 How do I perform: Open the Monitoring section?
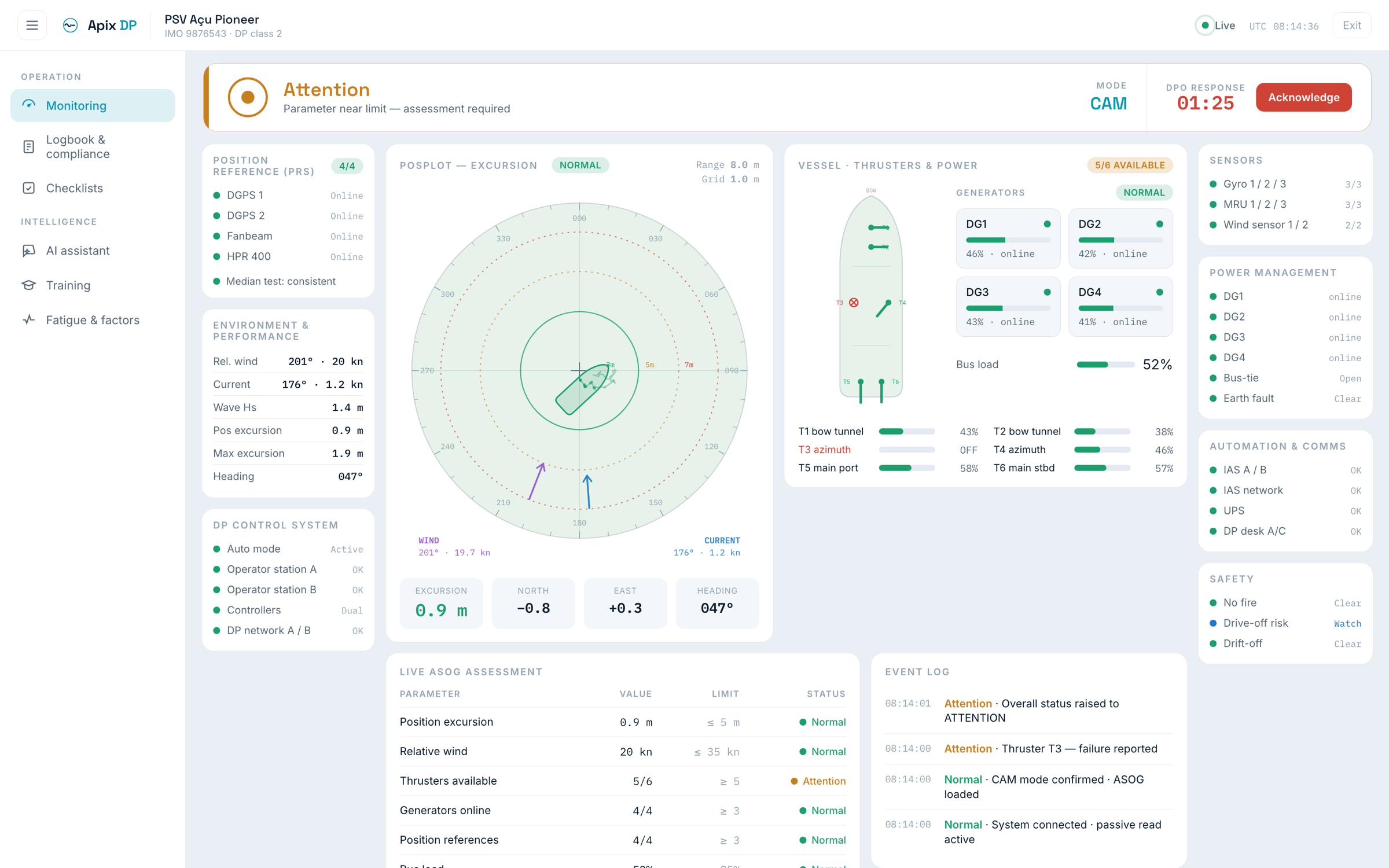93,105
